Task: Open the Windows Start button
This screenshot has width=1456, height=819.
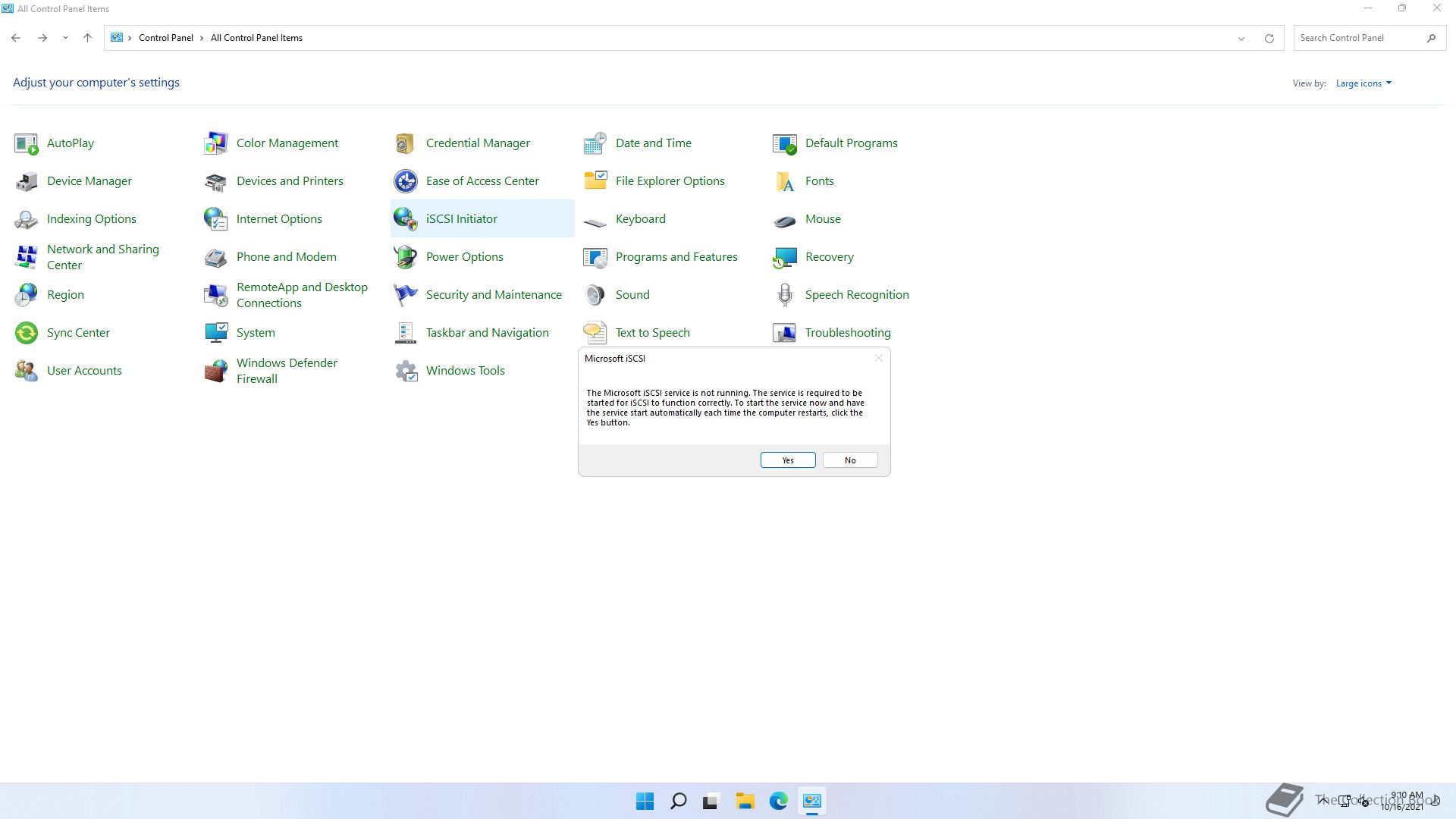Action: click(645, 802)
